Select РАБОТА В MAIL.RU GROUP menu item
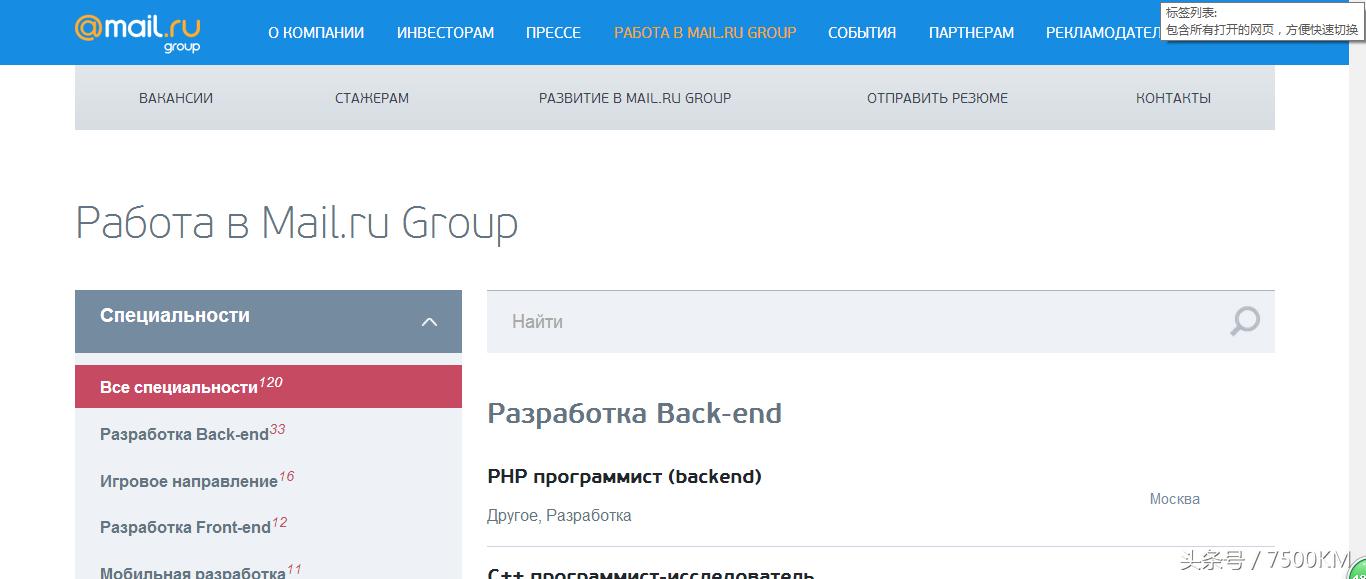Viewport: 1366px width, 579px height. 705,33
